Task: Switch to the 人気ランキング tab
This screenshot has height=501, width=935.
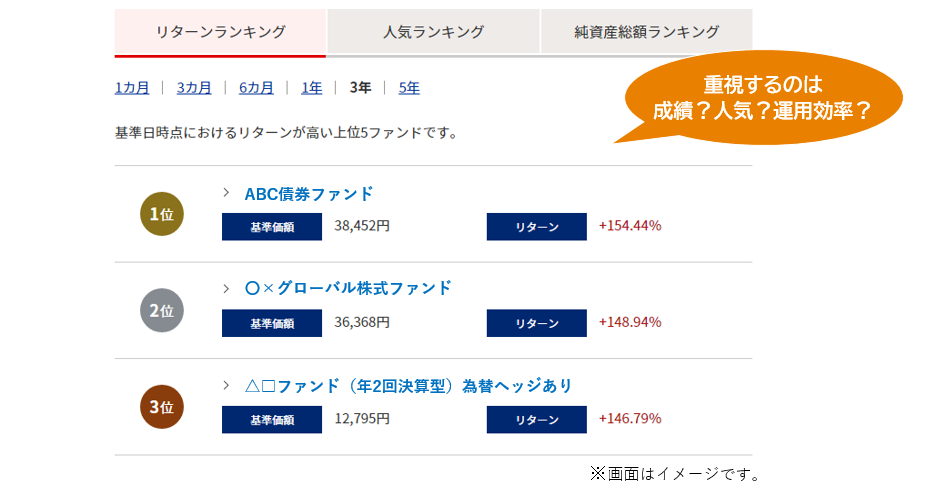Action: tap(434, 32)
